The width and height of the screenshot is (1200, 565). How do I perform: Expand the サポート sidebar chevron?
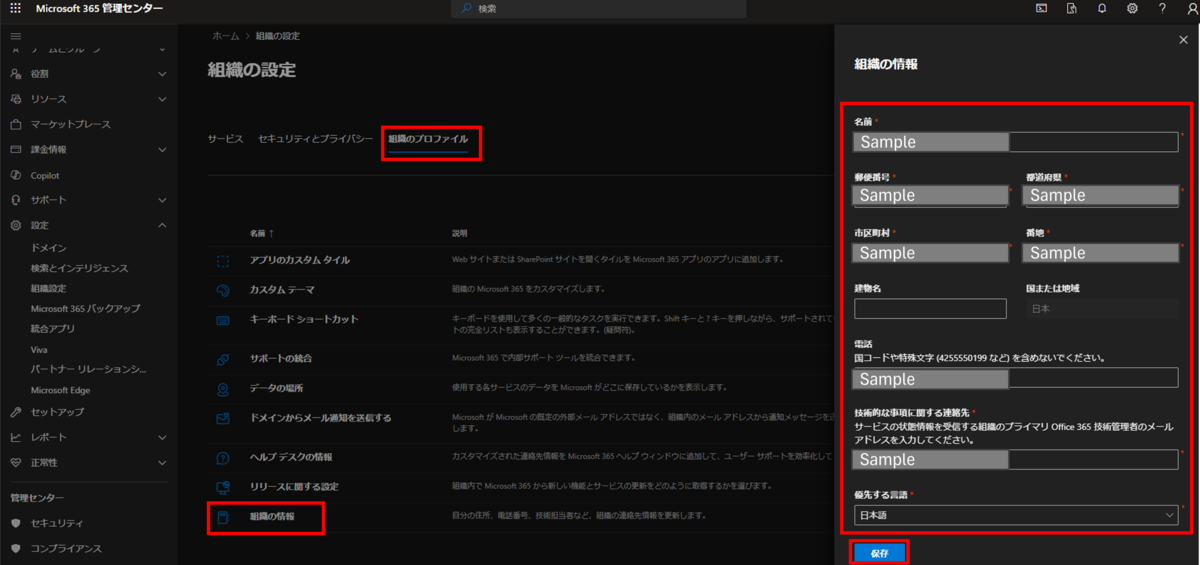[x=162, y=200]
